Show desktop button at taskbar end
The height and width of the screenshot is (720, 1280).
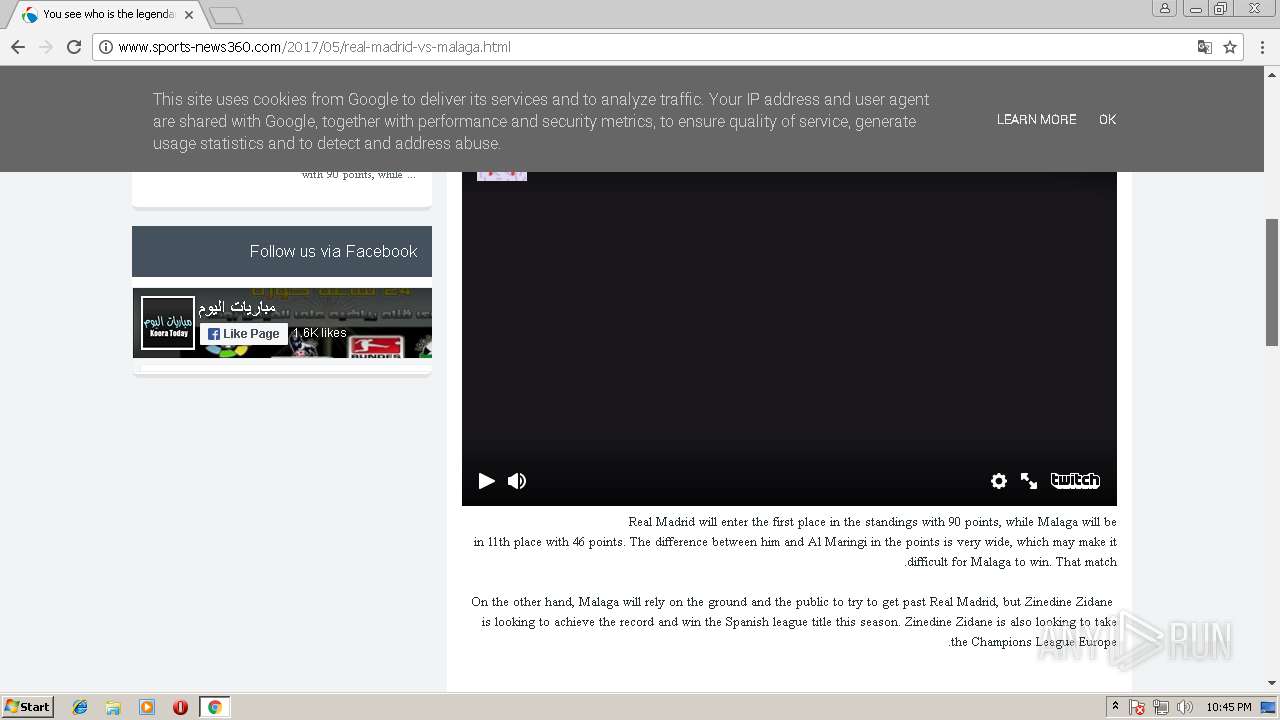click(x=1269, y=707)
